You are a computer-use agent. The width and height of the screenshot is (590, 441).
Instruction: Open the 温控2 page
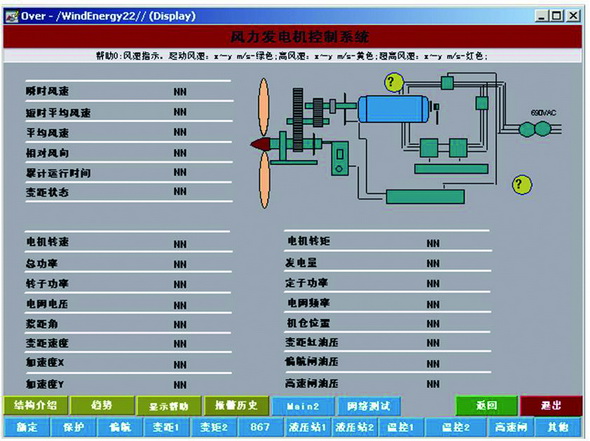[x=456, y=427]
